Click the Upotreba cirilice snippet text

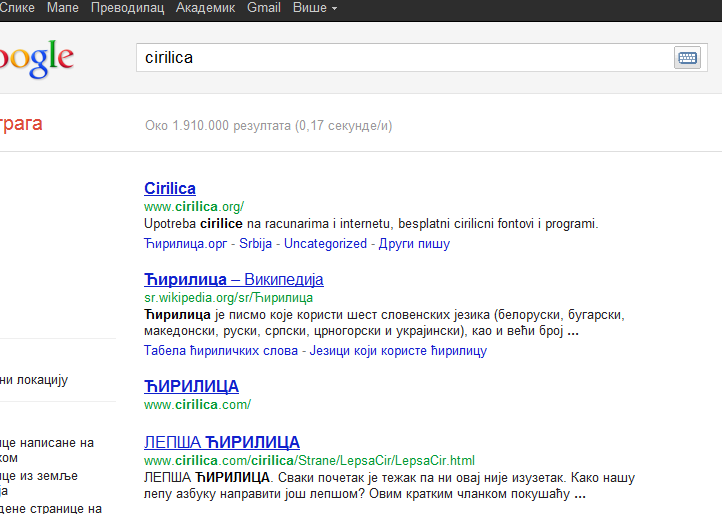(371, 224)
